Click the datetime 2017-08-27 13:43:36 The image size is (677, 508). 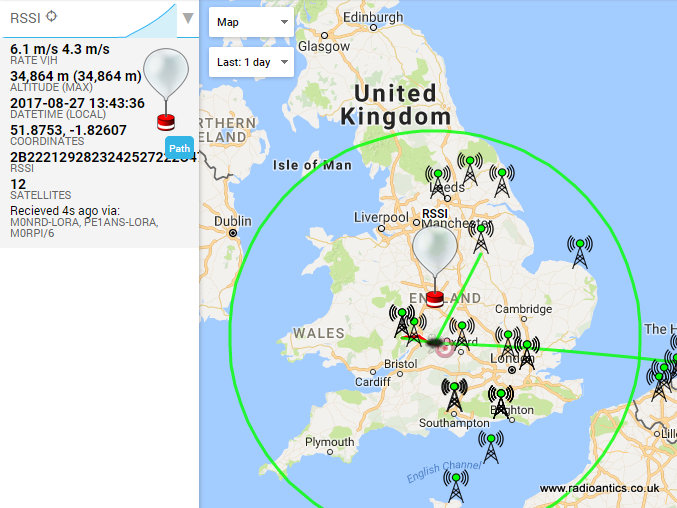click(x=77, y=103)
